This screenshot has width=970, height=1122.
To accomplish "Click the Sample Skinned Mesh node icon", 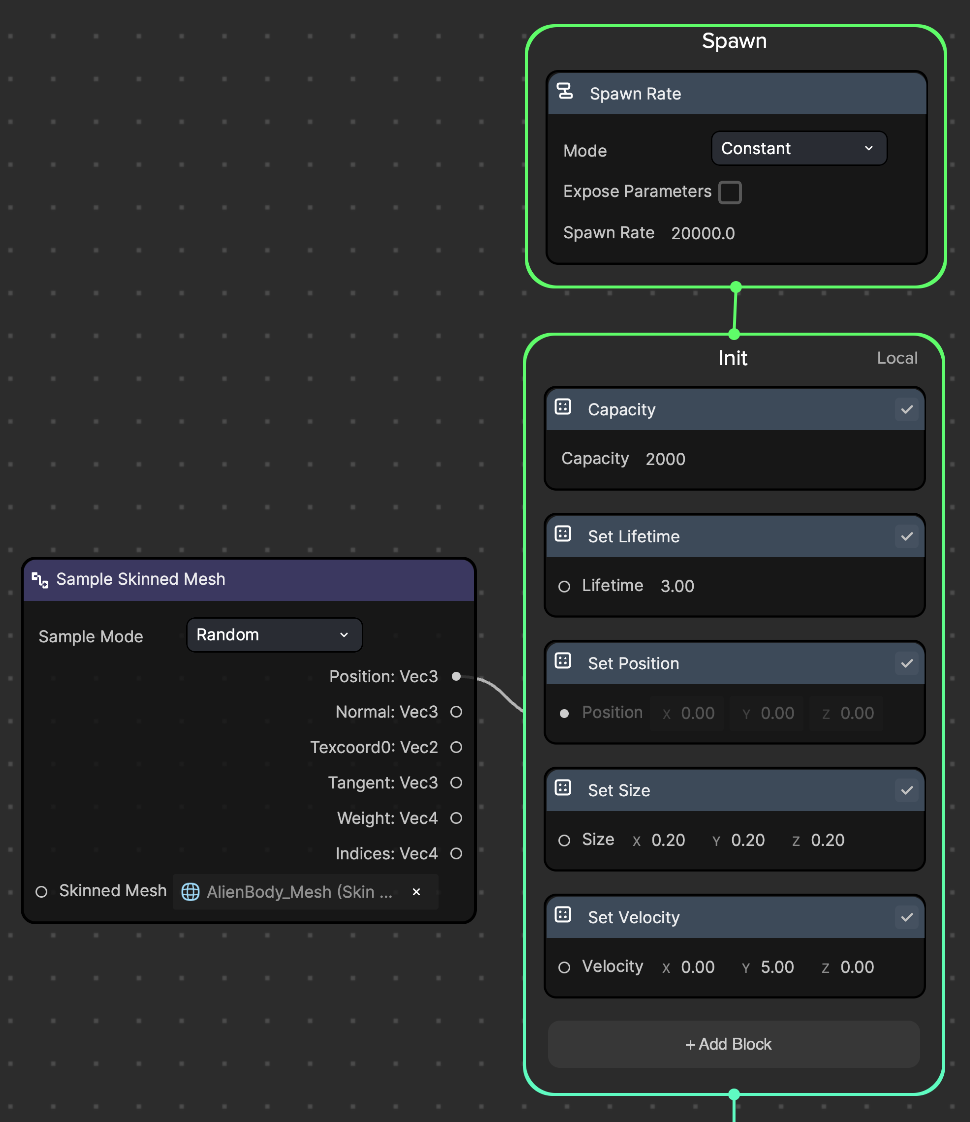I will coord(40,579).
